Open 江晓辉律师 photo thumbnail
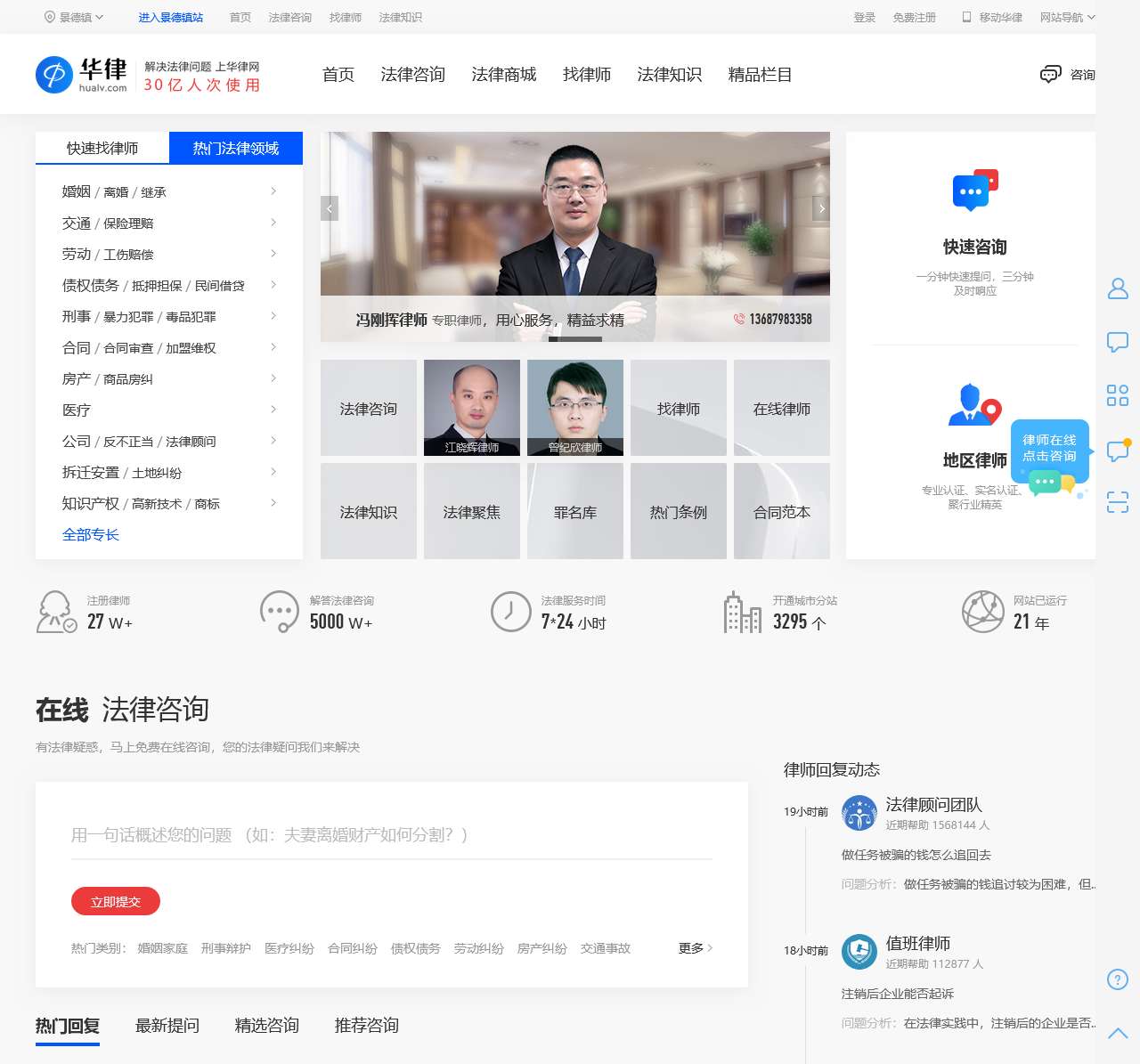Viewport: 1140px width, 1064px height. 472,408
